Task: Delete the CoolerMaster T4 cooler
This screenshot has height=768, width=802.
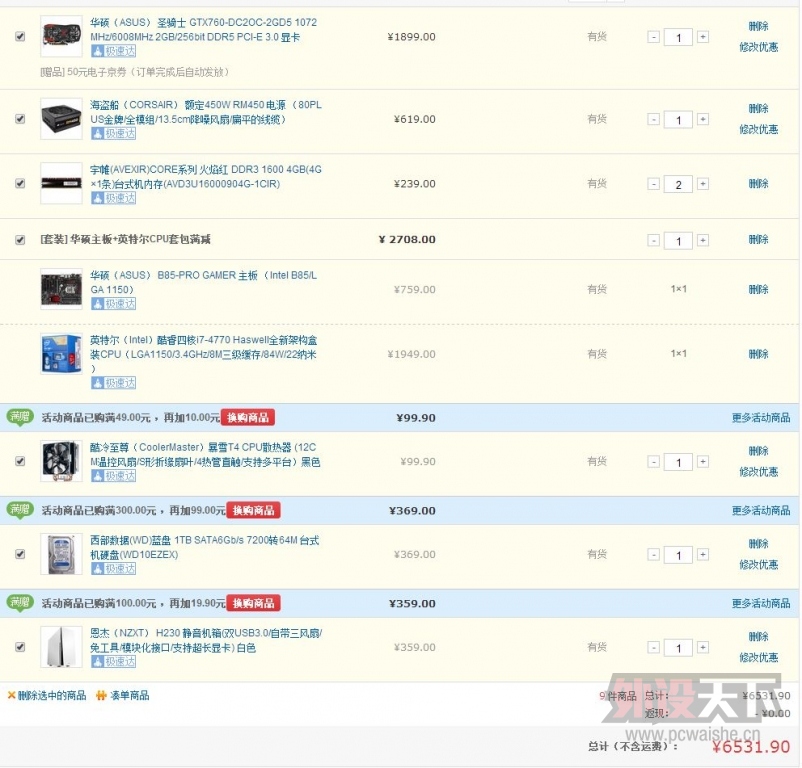Action: click(758, 451)
